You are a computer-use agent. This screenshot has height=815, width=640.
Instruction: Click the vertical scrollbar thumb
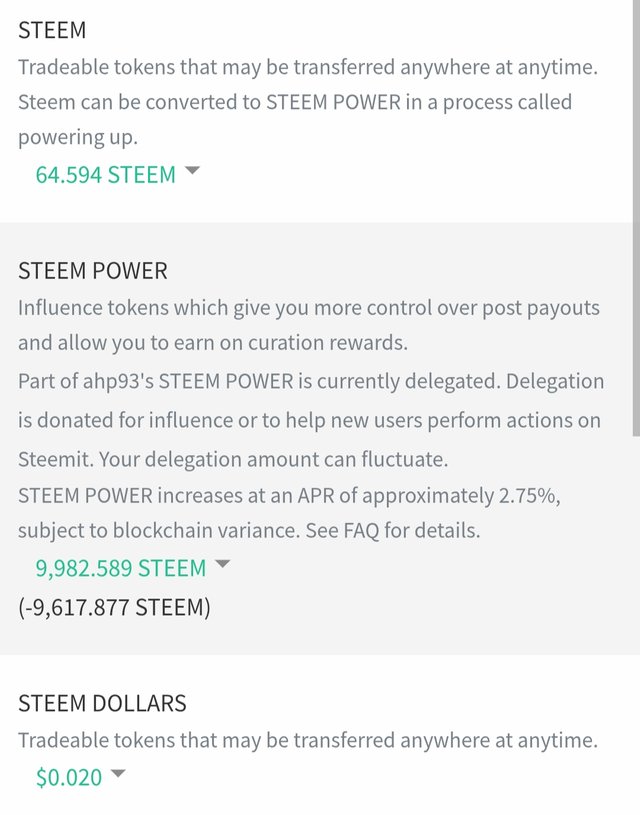[636, 218]
